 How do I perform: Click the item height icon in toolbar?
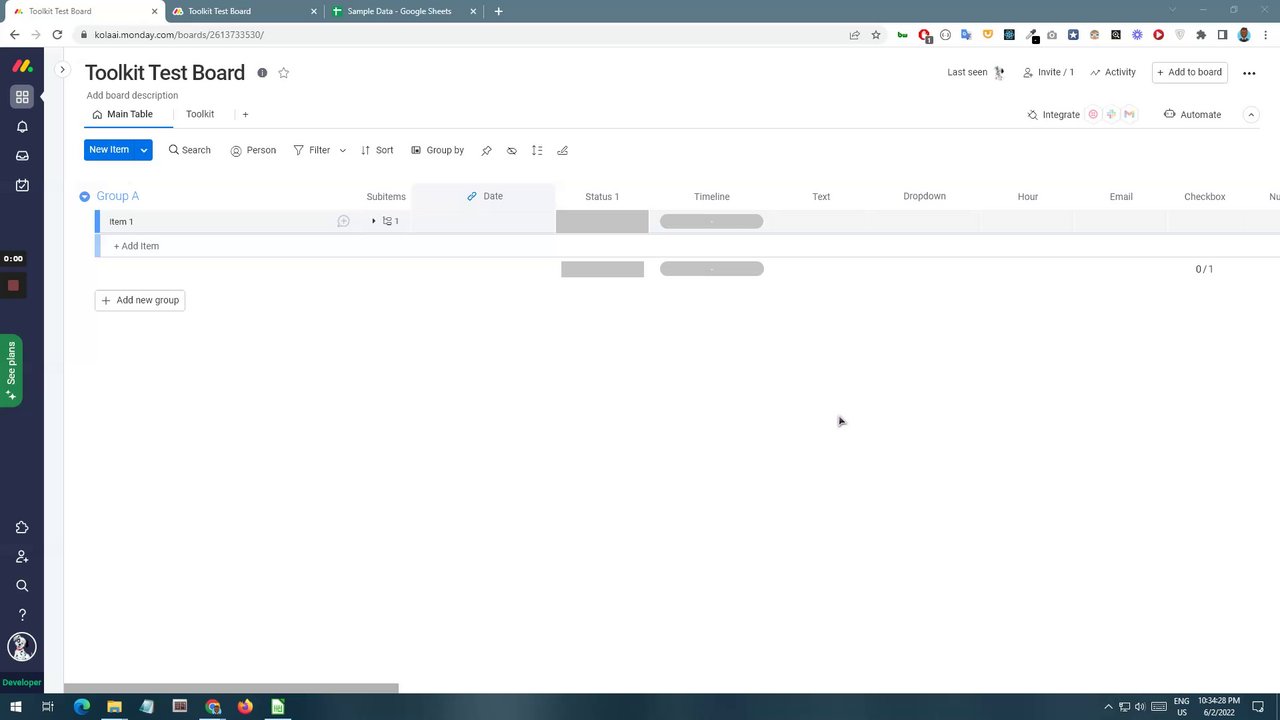coord(537,150)
